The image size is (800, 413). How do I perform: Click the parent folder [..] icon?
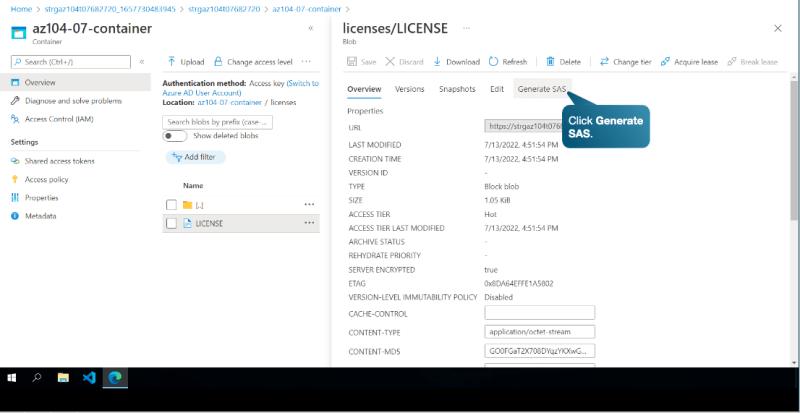(x=187, y=205)
